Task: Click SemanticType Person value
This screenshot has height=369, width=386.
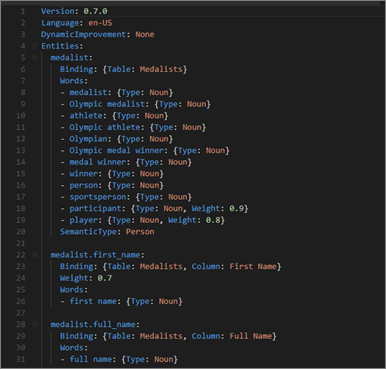Action: click(x=140, y=232)
